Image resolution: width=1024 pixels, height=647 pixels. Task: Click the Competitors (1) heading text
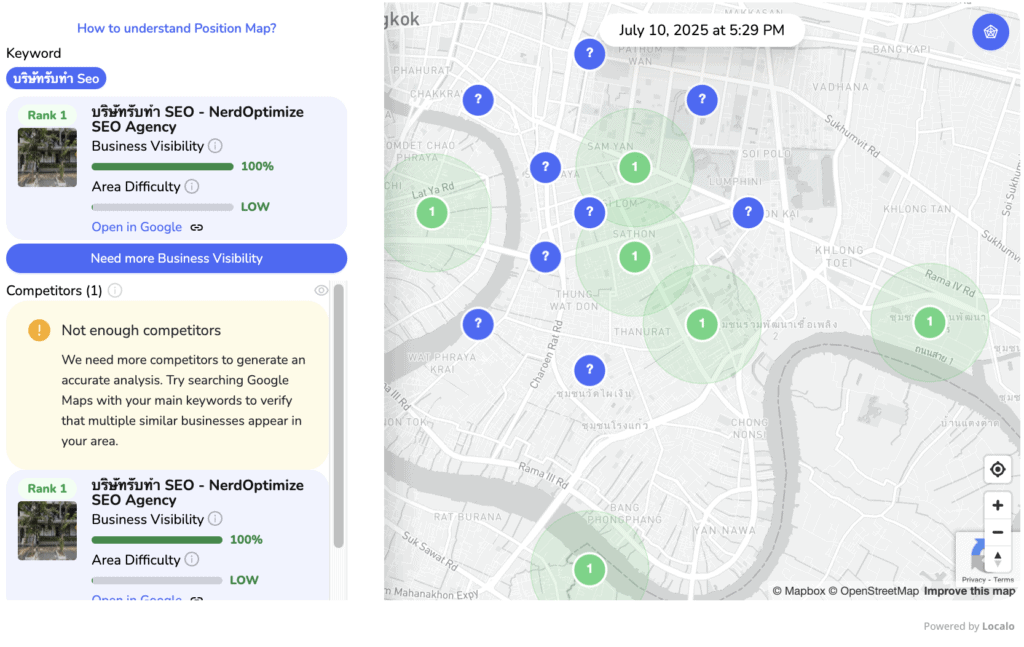coord(54,291)
